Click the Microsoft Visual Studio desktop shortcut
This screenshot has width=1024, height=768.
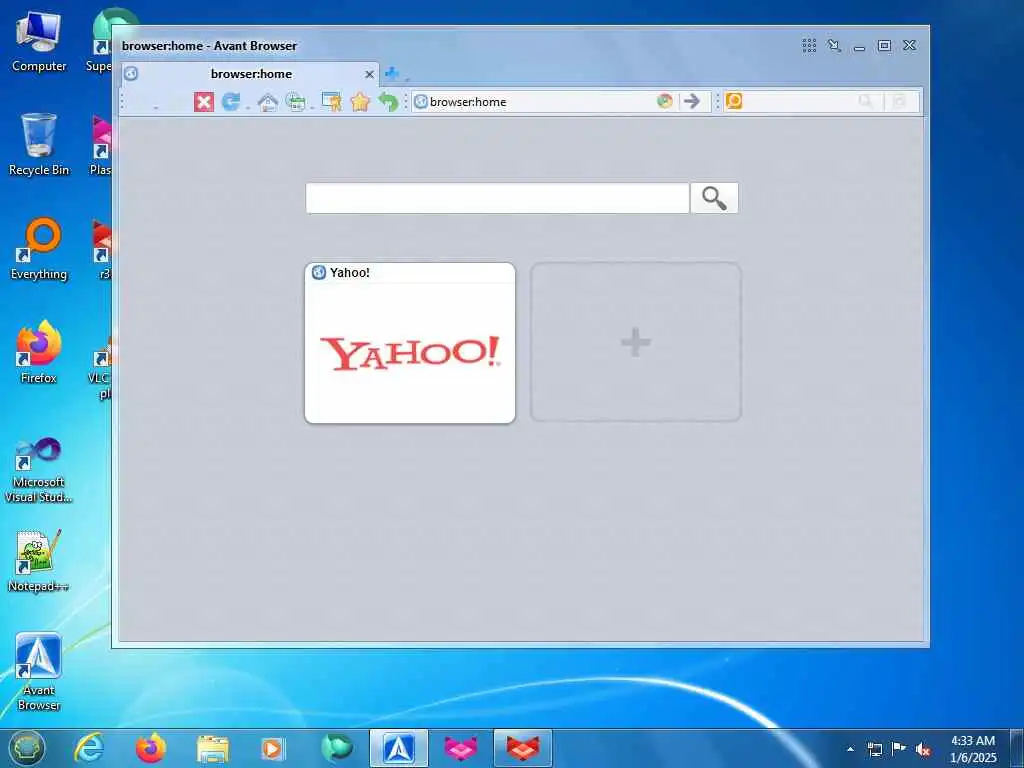point(39,470)
